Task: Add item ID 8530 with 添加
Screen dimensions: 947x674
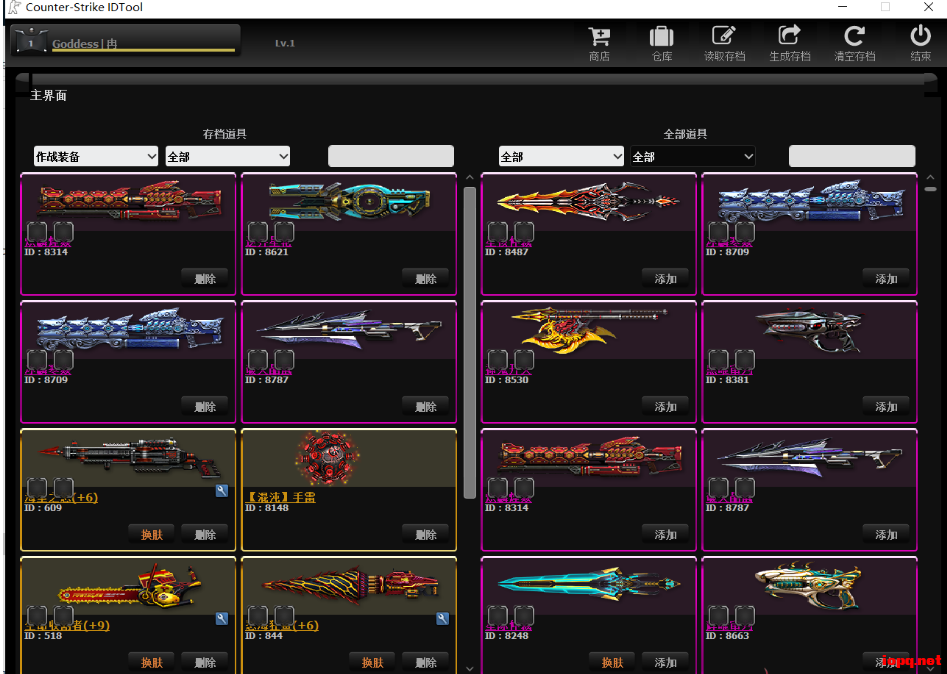Action: 665,406
